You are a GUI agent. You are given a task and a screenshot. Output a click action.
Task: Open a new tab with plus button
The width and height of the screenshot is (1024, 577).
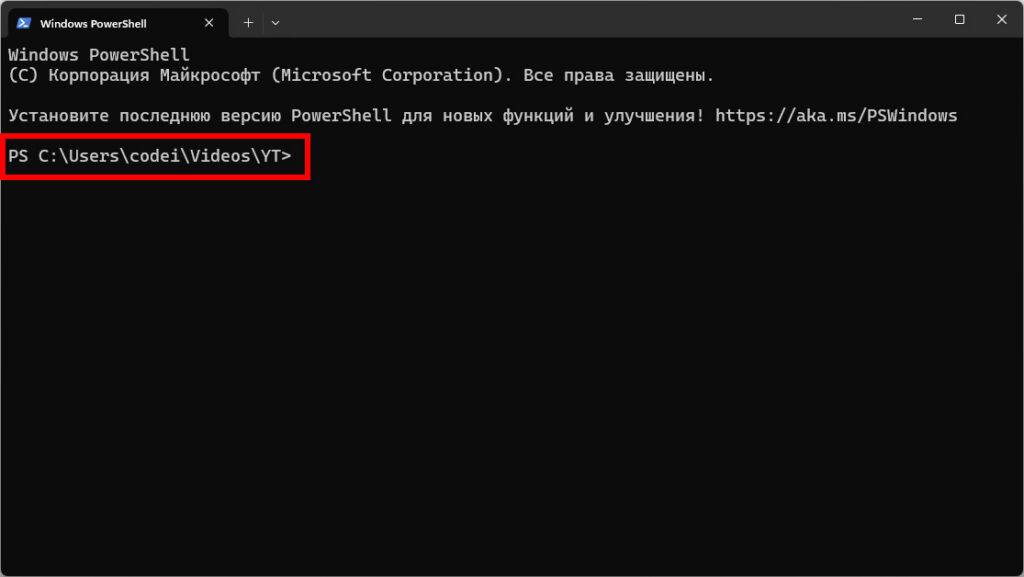[248, 22]
